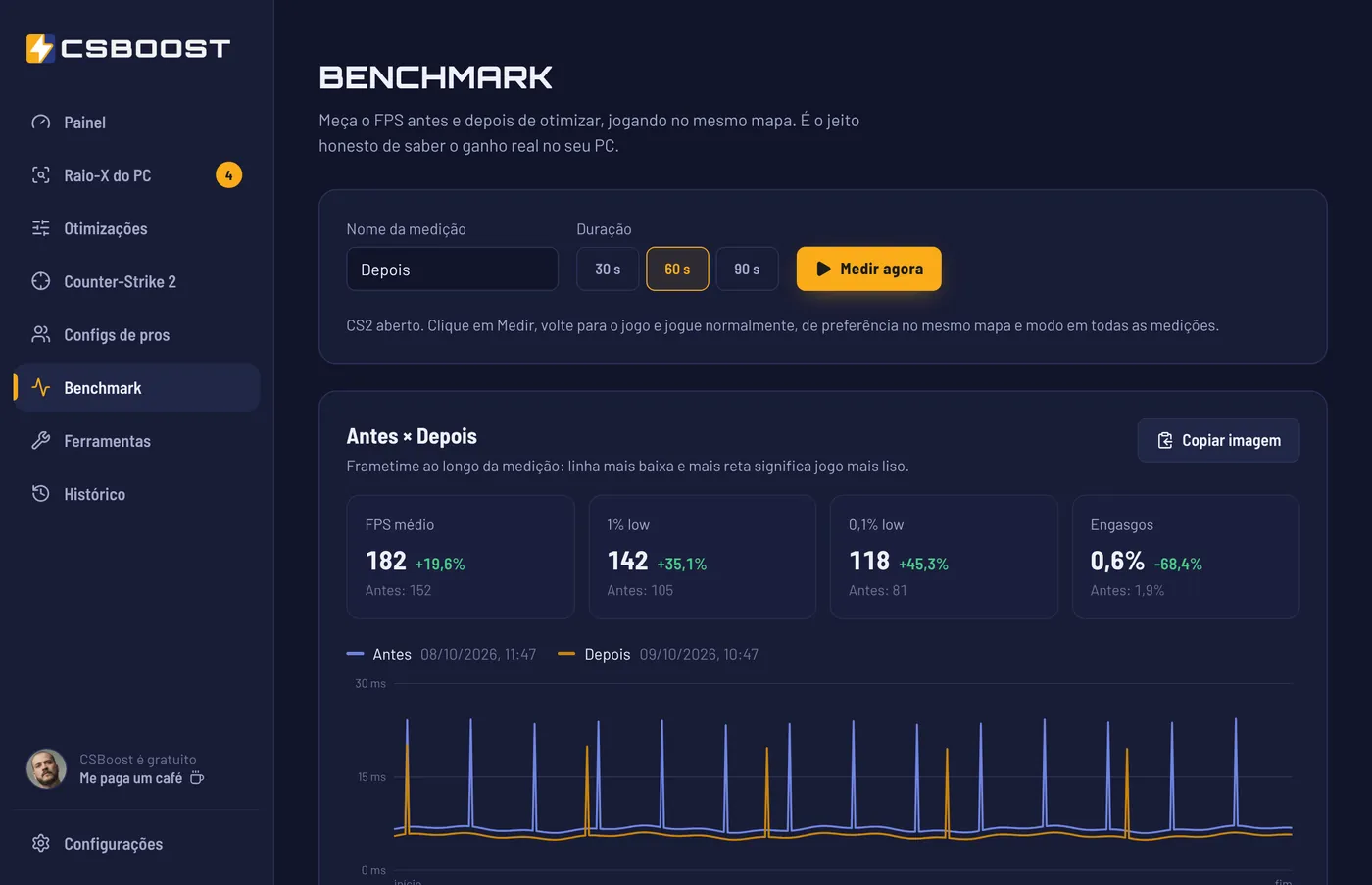This screenshot has width=1372, height=885.
Task: Go to Otimizações section
Action: point(136,228)
